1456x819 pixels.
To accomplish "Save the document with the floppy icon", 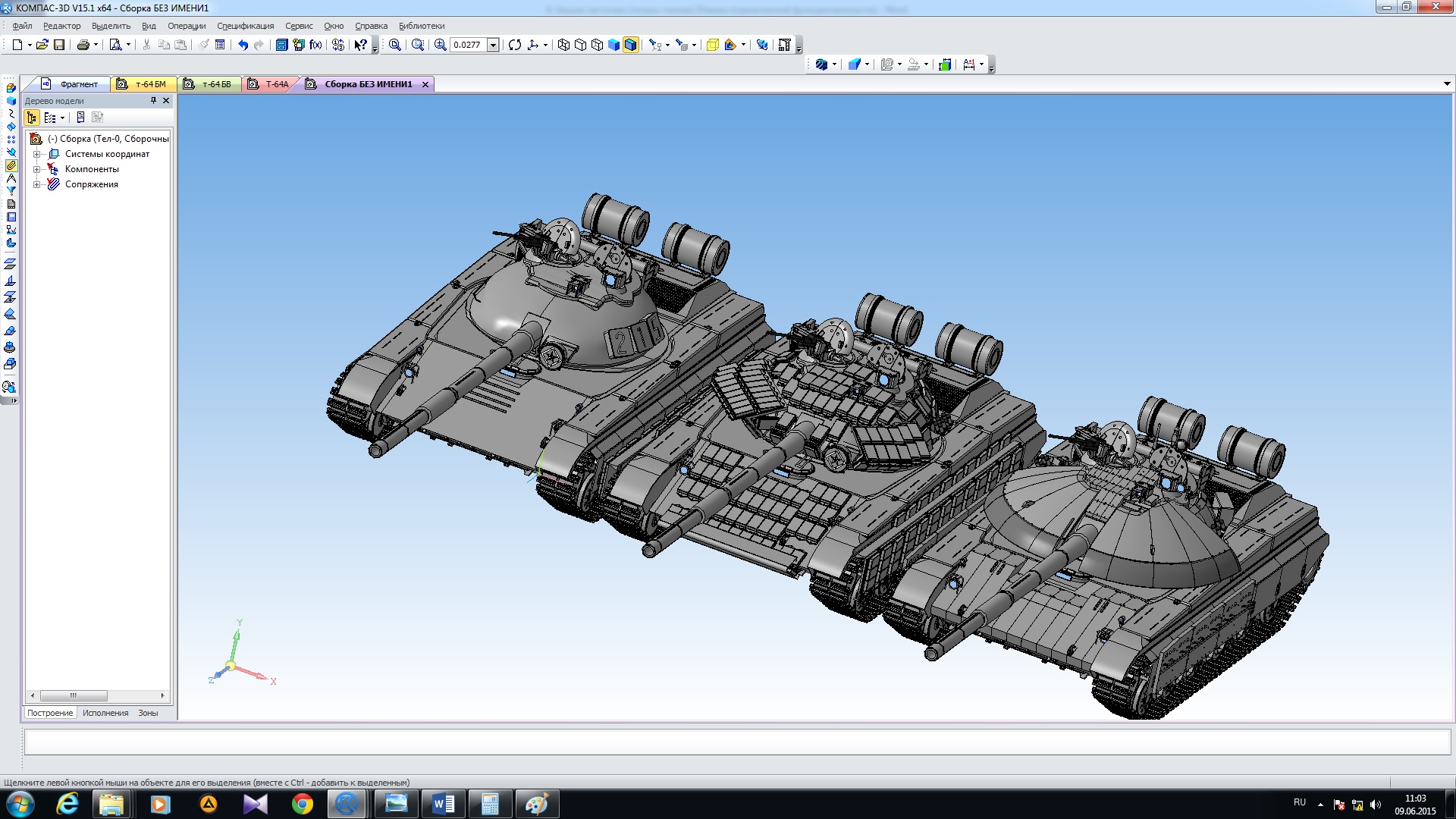I will click(59, 45).
